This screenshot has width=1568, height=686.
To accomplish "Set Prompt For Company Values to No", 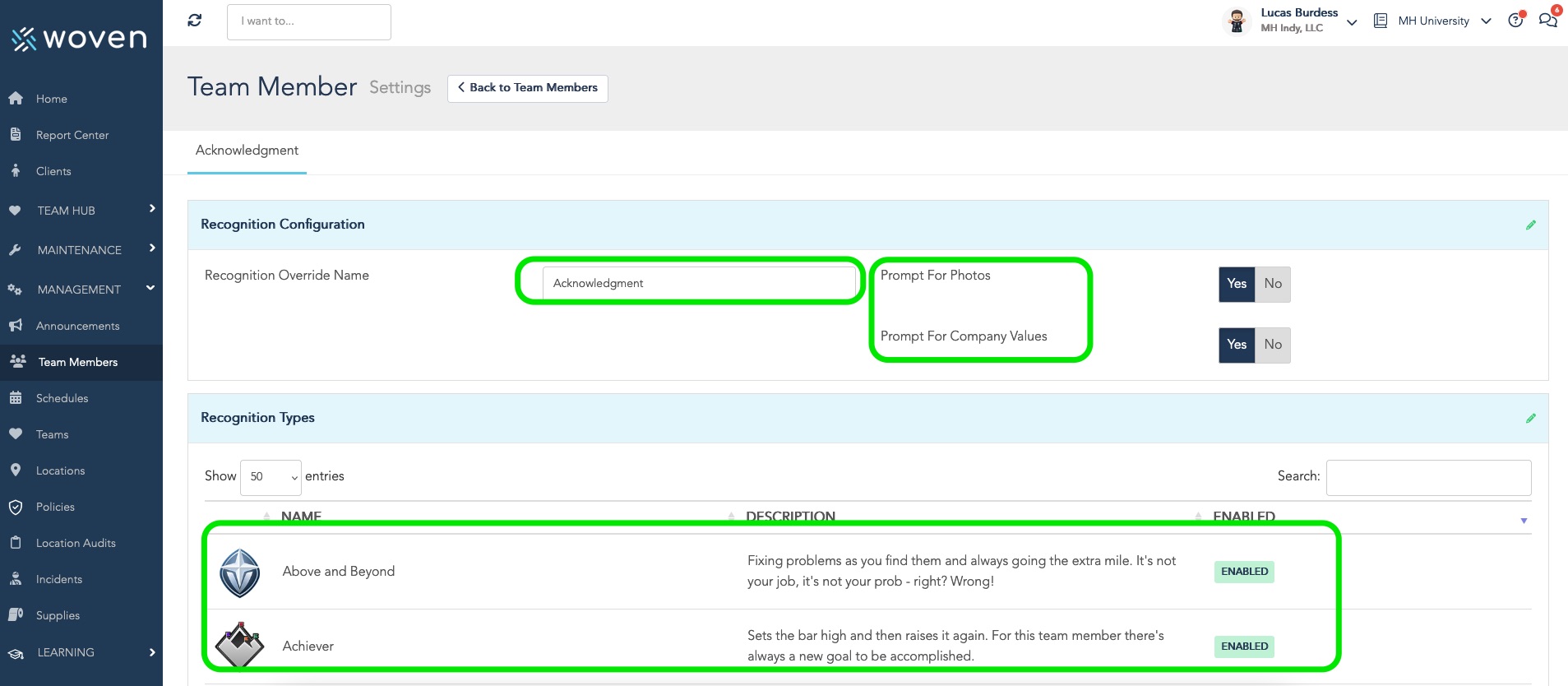I will click(x=1273, y=345).
